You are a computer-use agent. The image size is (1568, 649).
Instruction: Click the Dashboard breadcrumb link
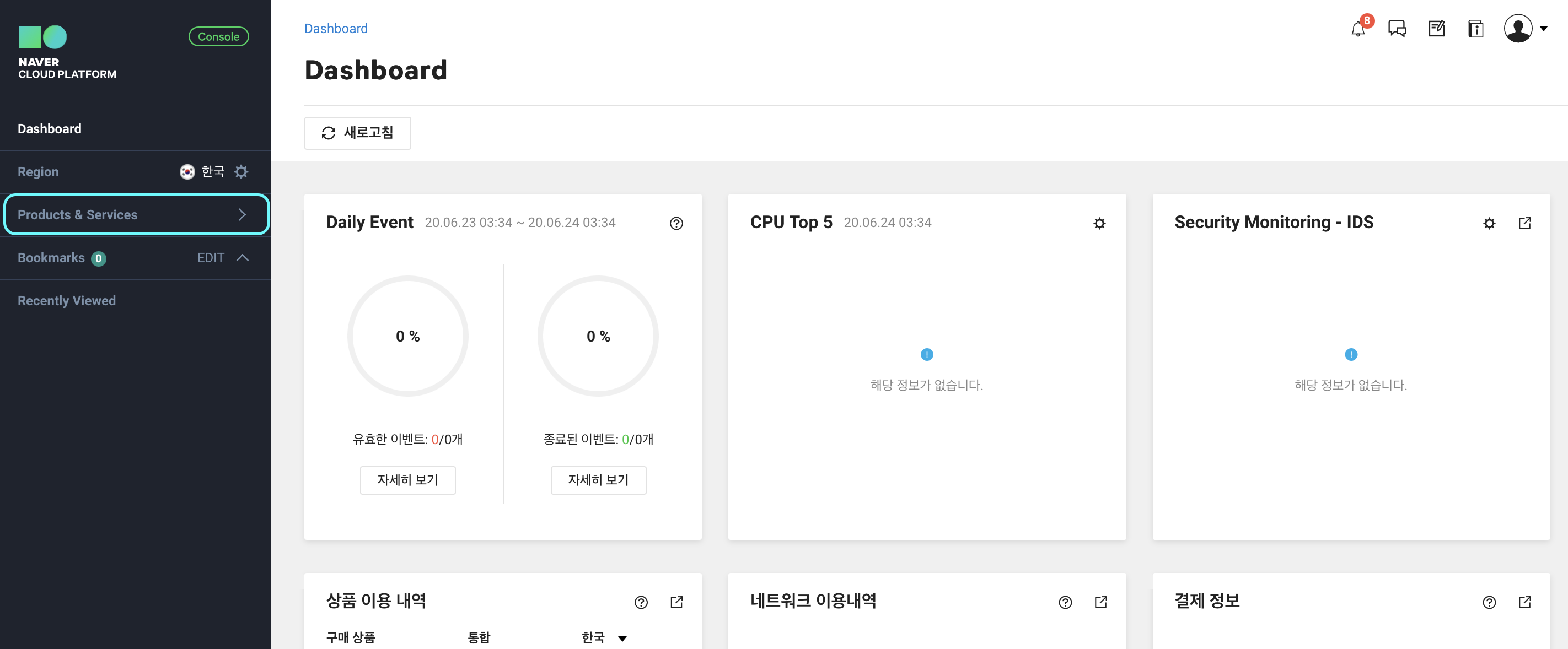pyautogui.click(x=336, y=29)
